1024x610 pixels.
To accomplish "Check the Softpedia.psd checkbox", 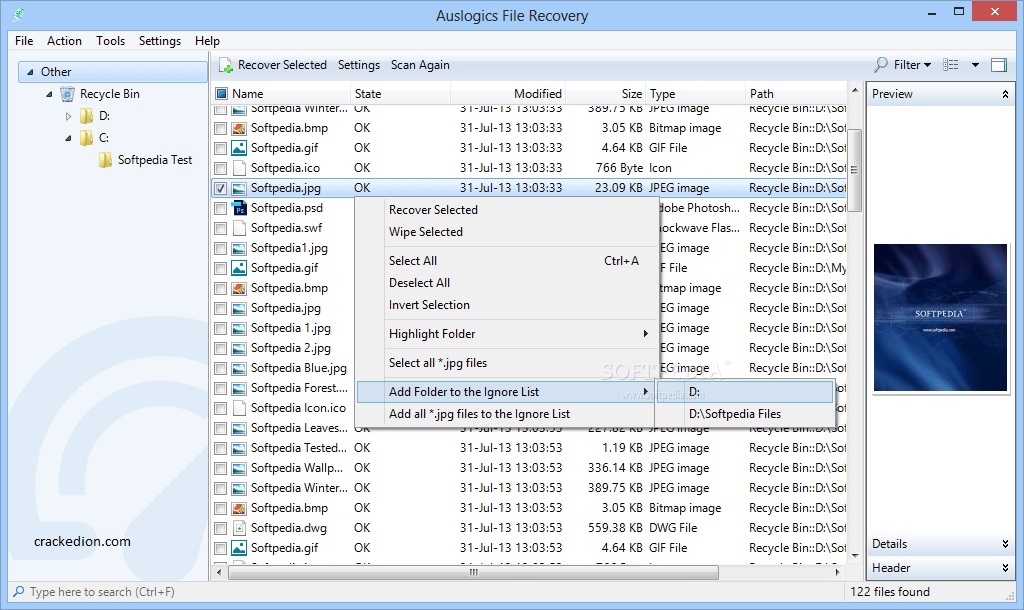I will [x=221, y=208].
